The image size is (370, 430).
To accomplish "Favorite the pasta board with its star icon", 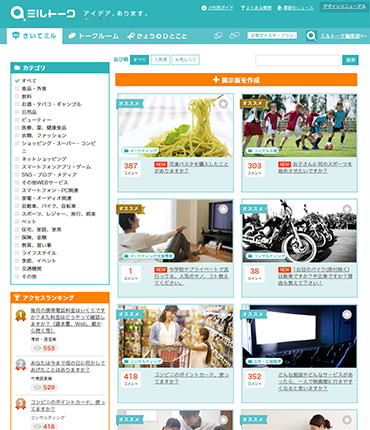I will 223,104.
